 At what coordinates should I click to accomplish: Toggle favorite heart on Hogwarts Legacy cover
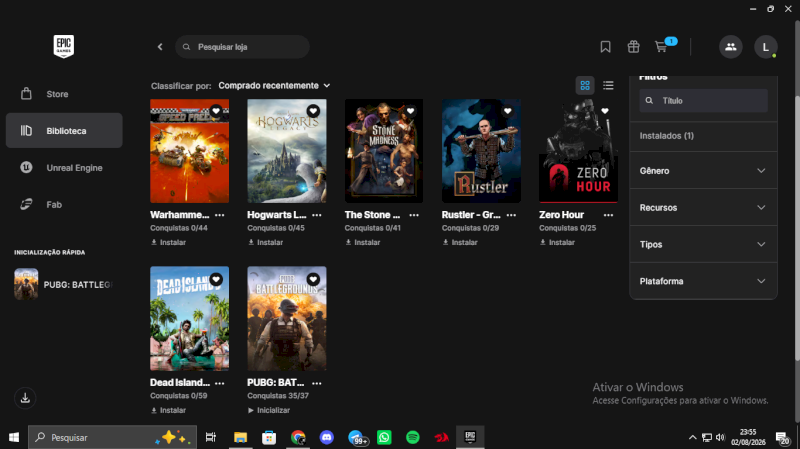[313, 111]
